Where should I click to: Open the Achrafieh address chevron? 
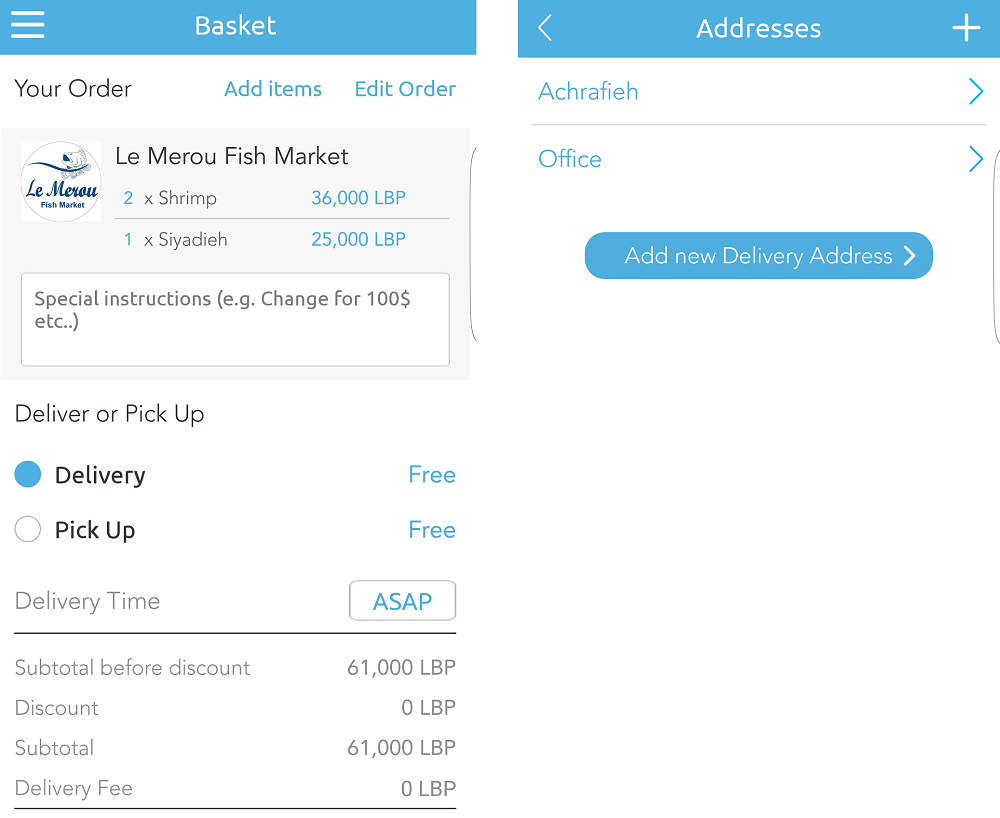(x=976, y=92)
